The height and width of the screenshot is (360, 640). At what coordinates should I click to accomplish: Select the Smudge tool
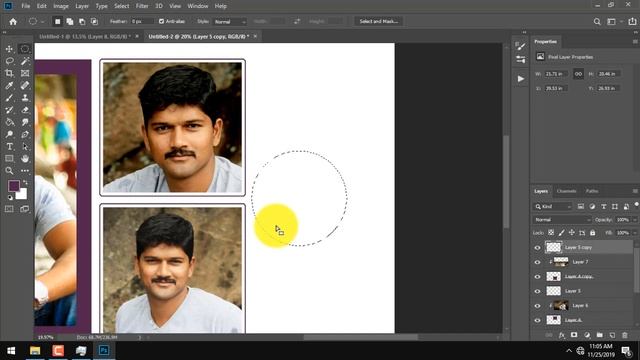[25, 122]
